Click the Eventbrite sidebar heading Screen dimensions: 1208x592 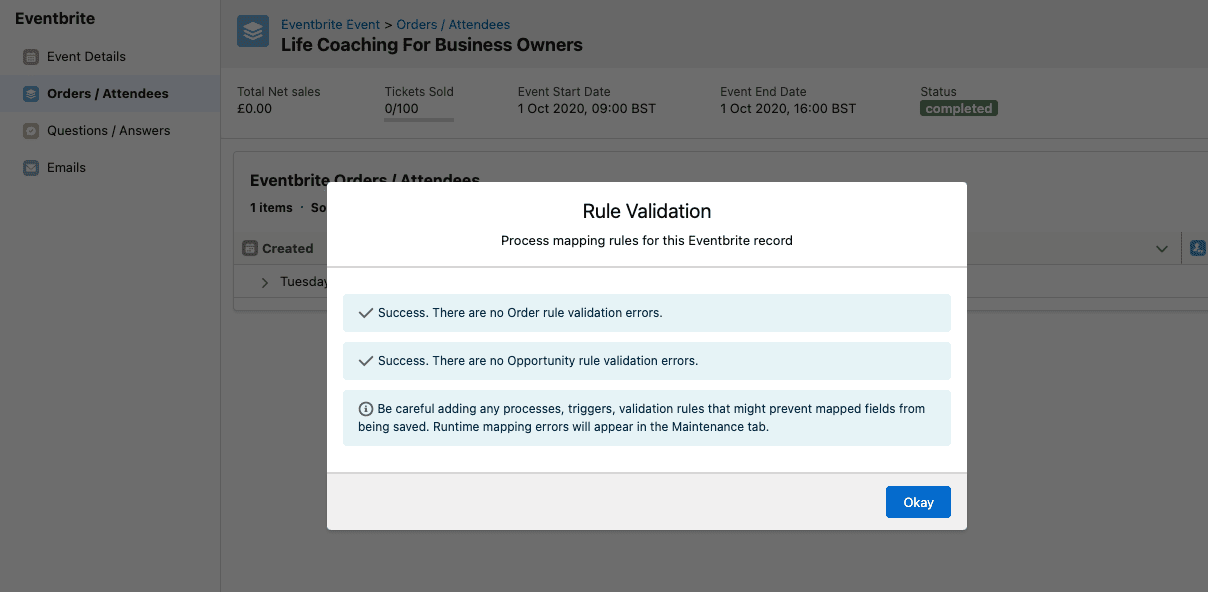coord(55,18)
